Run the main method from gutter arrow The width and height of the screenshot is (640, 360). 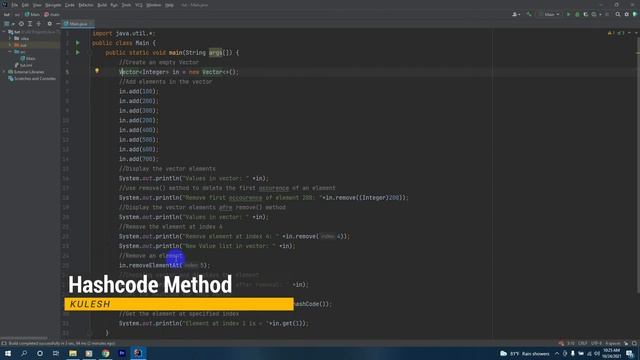coord(78,52)
